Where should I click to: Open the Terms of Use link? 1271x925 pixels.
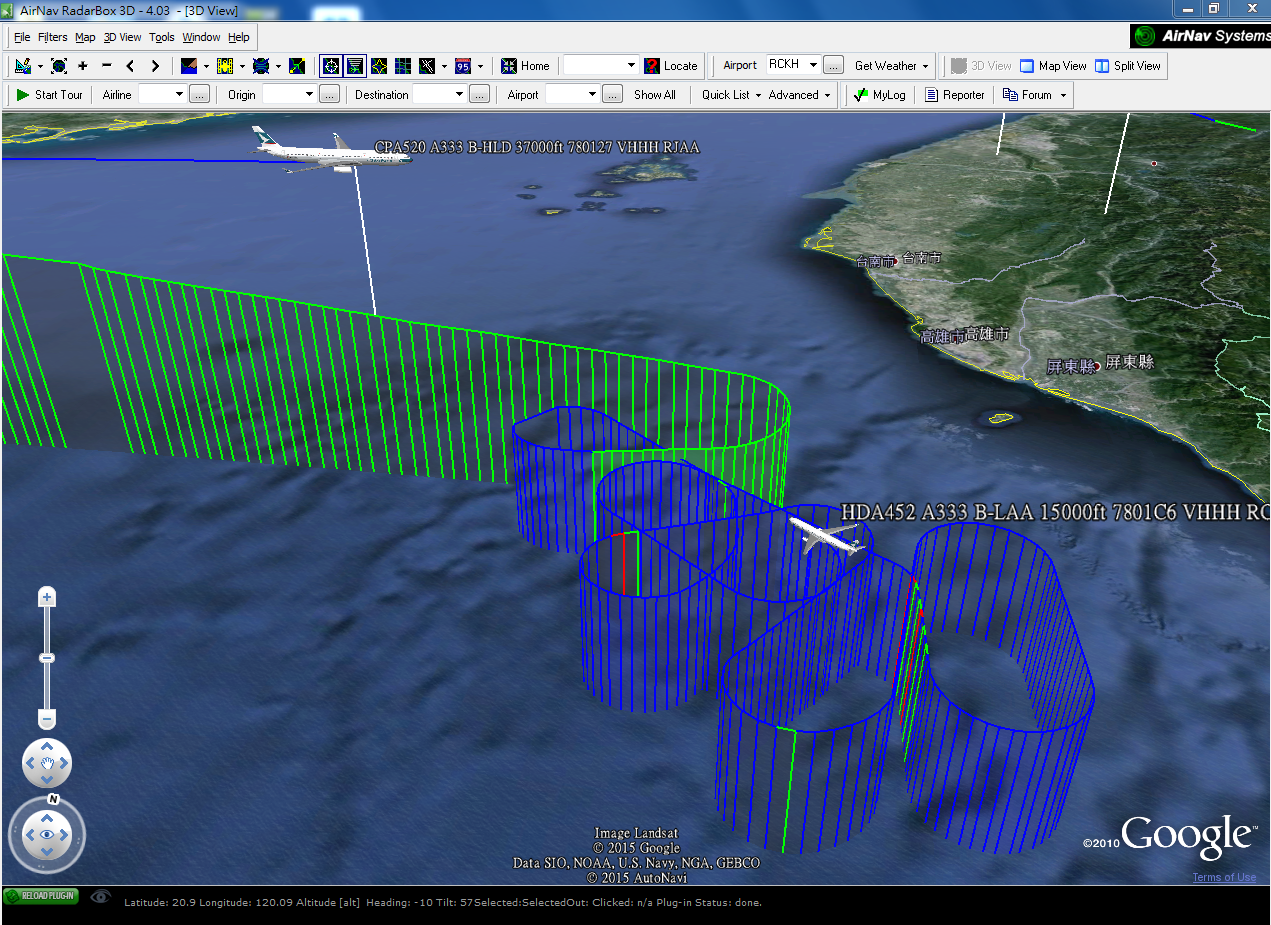[x=1224, y=877]
